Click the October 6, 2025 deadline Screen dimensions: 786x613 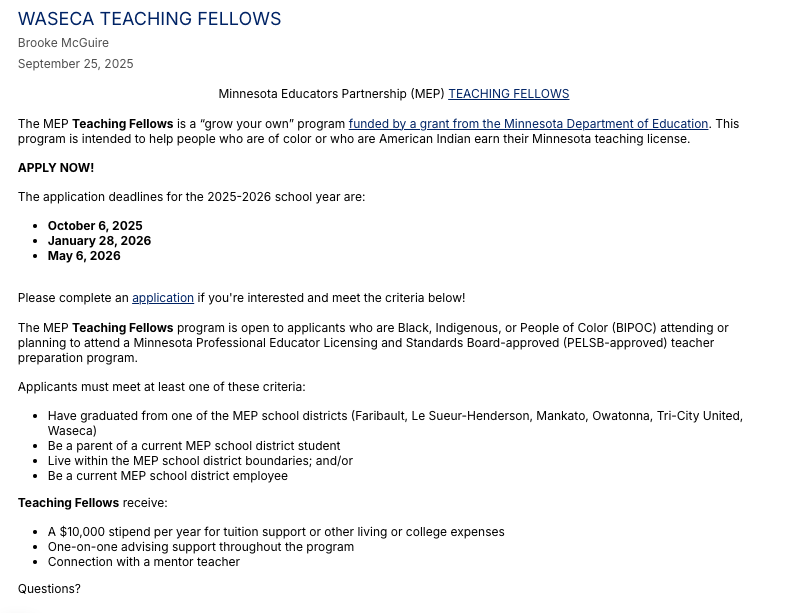95,226
